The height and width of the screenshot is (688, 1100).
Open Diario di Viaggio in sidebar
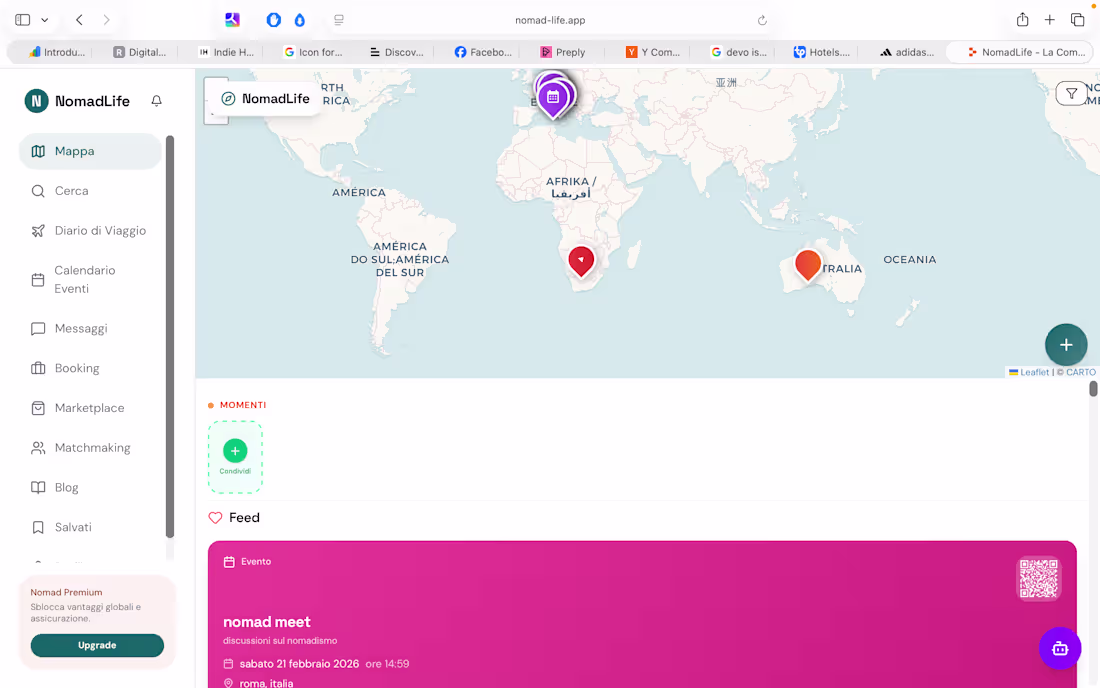100,231
